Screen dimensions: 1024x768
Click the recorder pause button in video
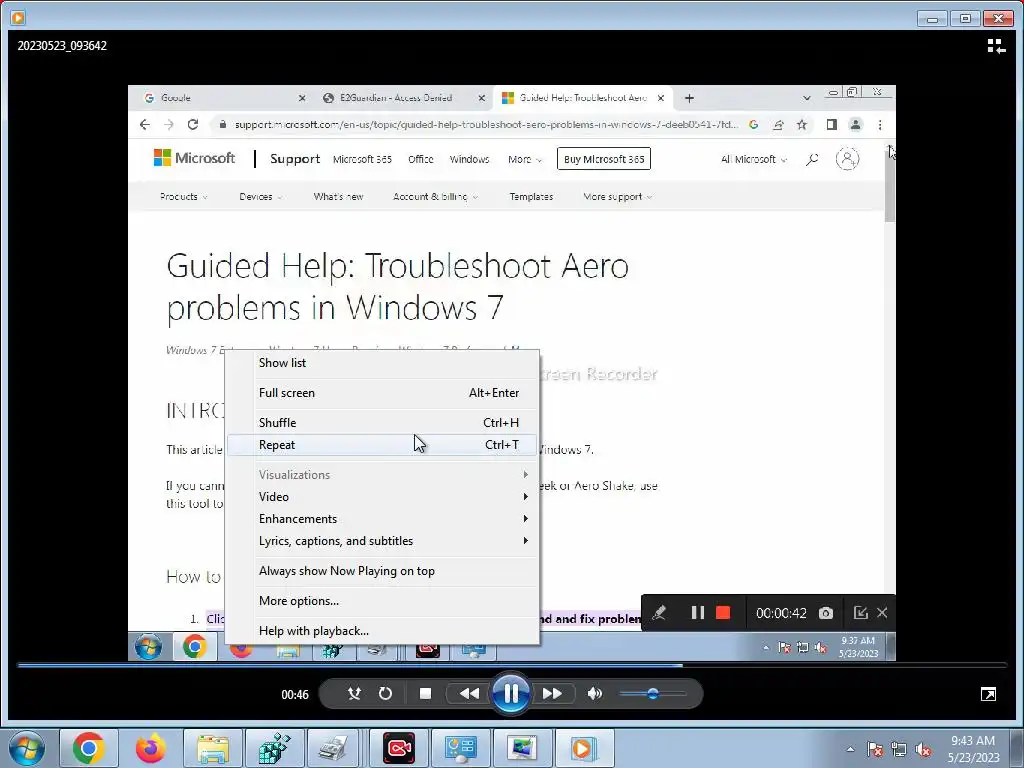(x=697, y=613)
